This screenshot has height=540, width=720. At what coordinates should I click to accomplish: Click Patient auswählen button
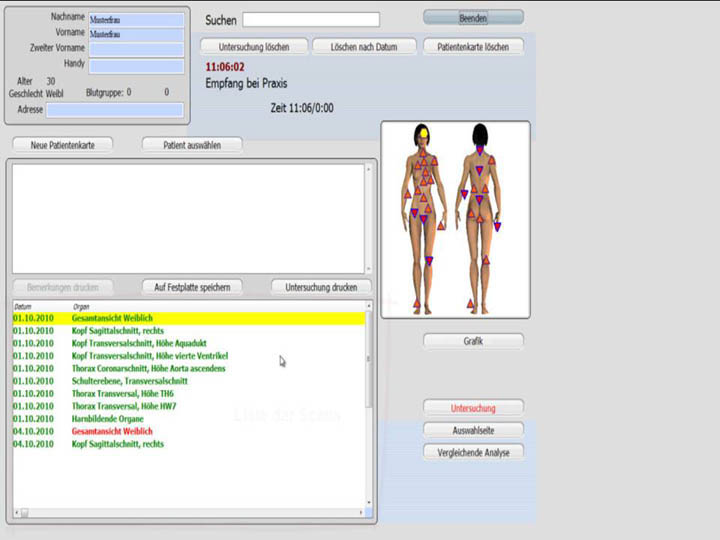192,144
